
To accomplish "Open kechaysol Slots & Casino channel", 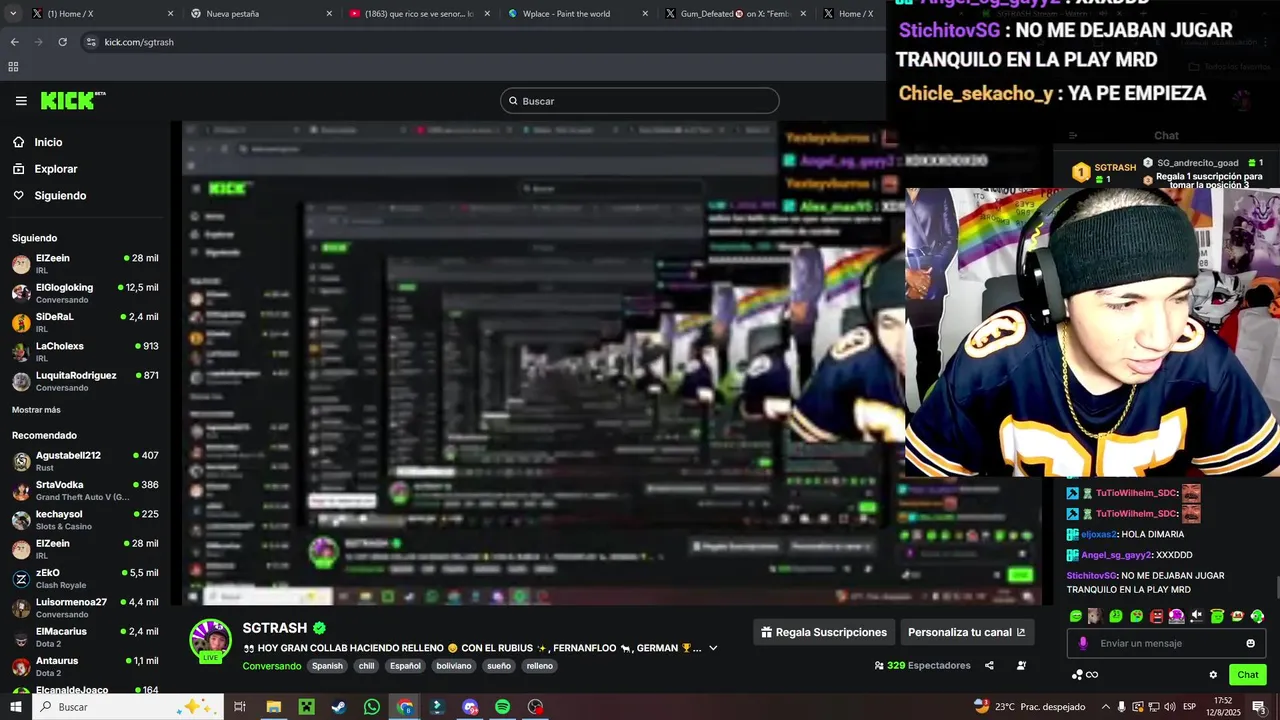I will click(x=85, y=520).
